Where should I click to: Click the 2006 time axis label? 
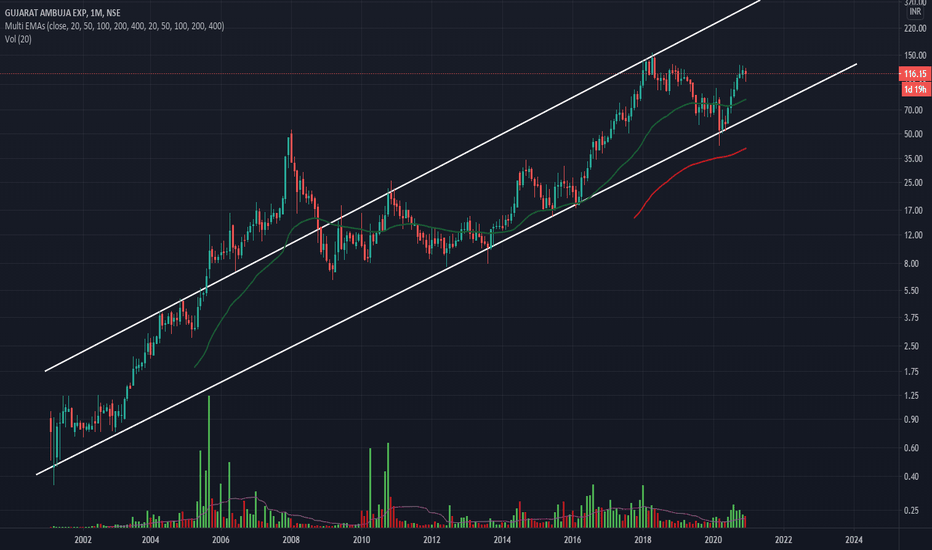pyautogui.click(x=221, y=540)
